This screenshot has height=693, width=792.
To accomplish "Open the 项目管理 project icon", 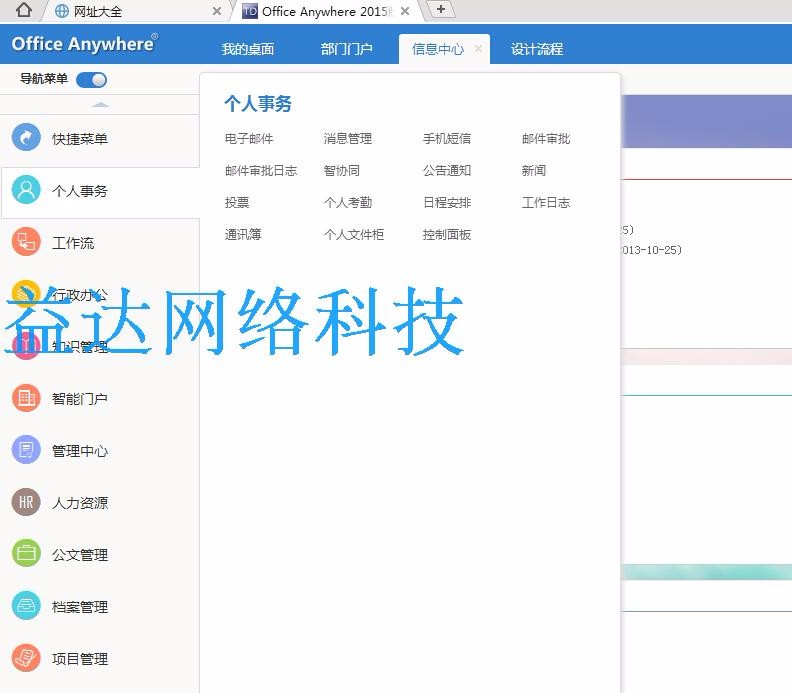I will 26,658.
